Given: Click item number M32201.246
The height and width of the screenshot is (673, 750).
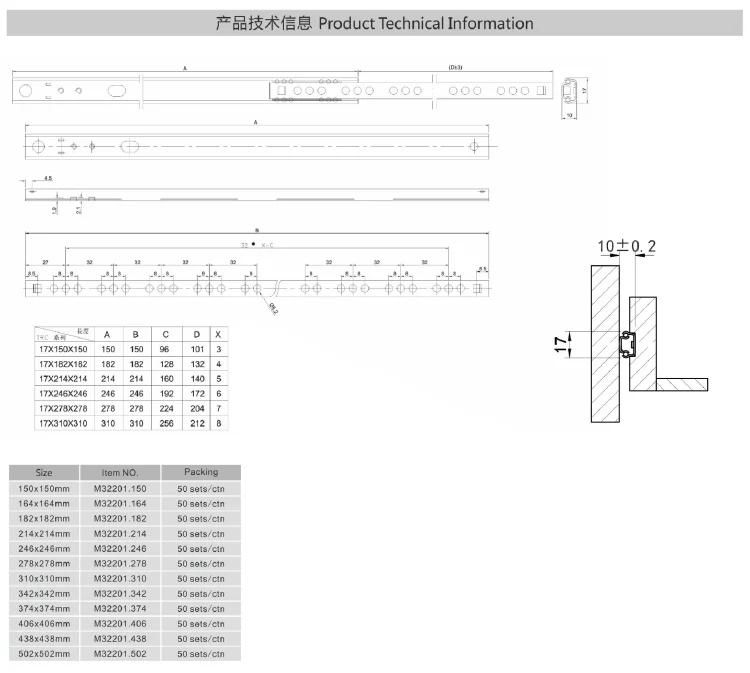Looking at the screenshot, I should click(119, 549).
